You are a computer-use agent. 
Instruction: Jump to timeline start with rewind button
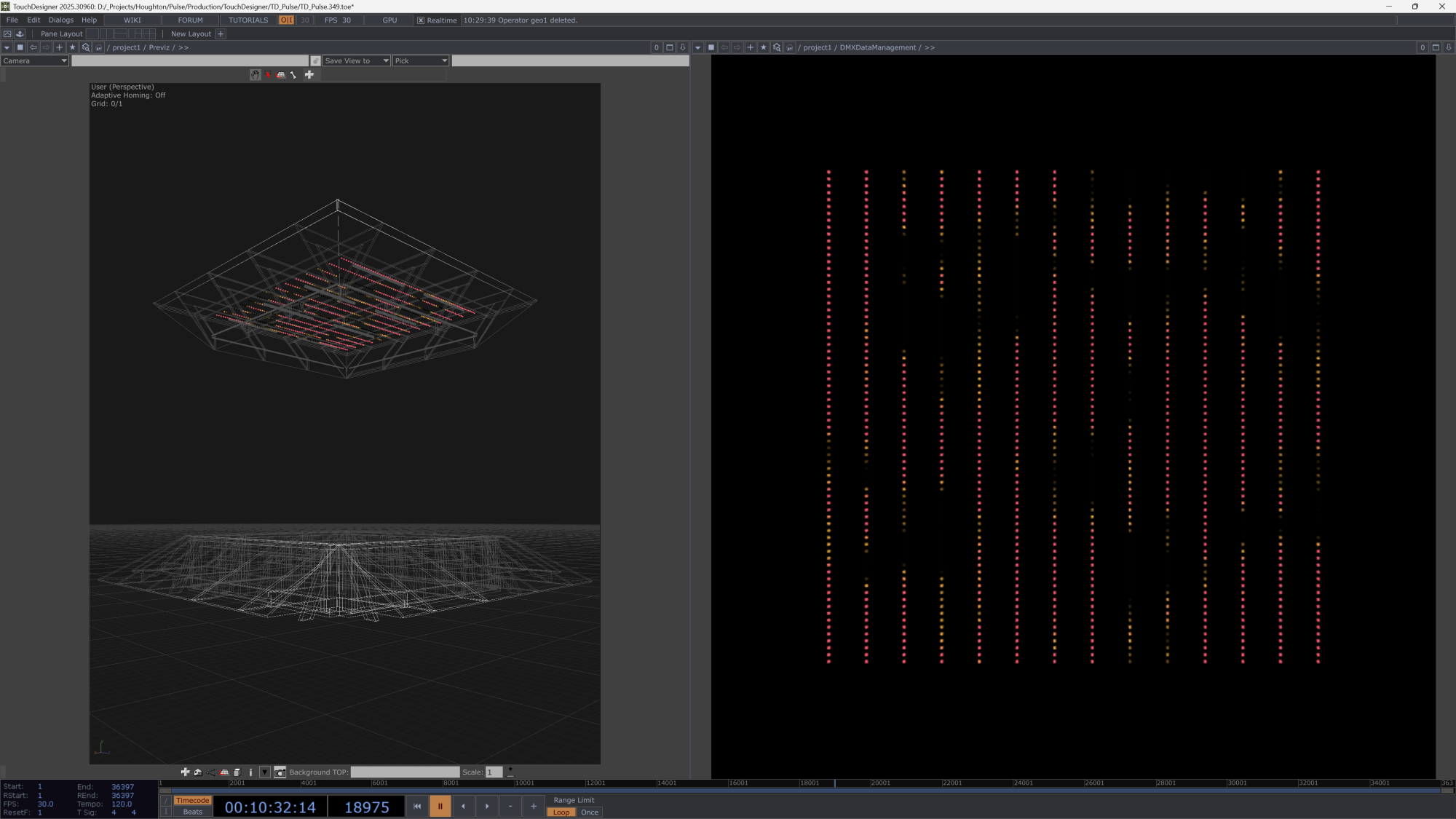point(417,807)
